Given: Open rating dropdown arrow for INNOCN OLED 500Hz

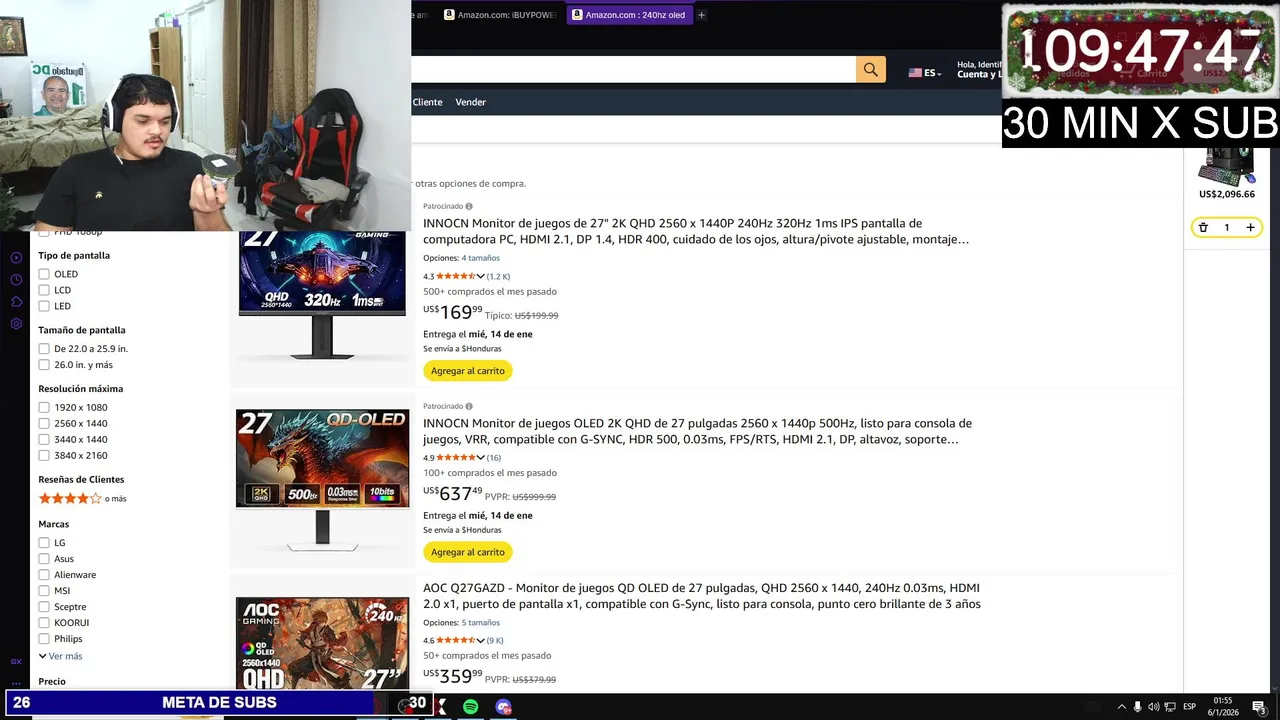Looking at the screenshot, I should (481, 457).
